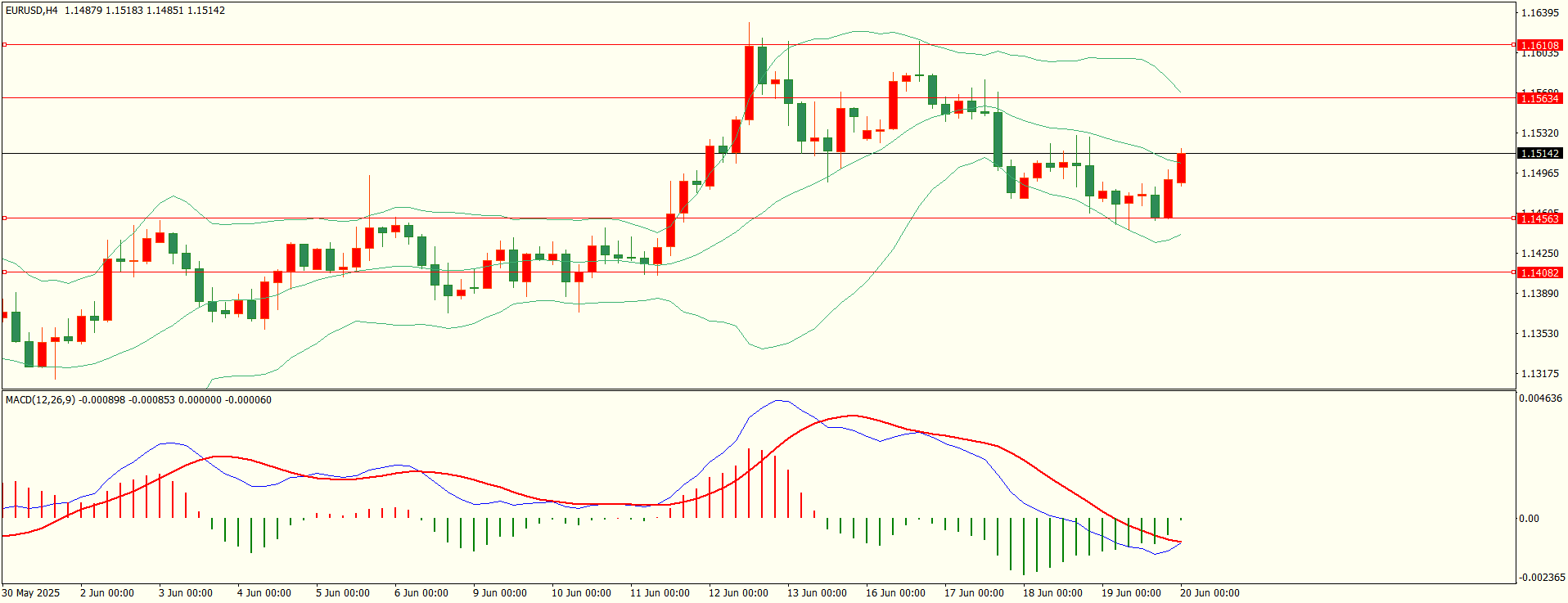Click the 1.13890 price scale value
Image resolution: width=1568 pixels, height=603 pixels.
tap(1539, 294)
